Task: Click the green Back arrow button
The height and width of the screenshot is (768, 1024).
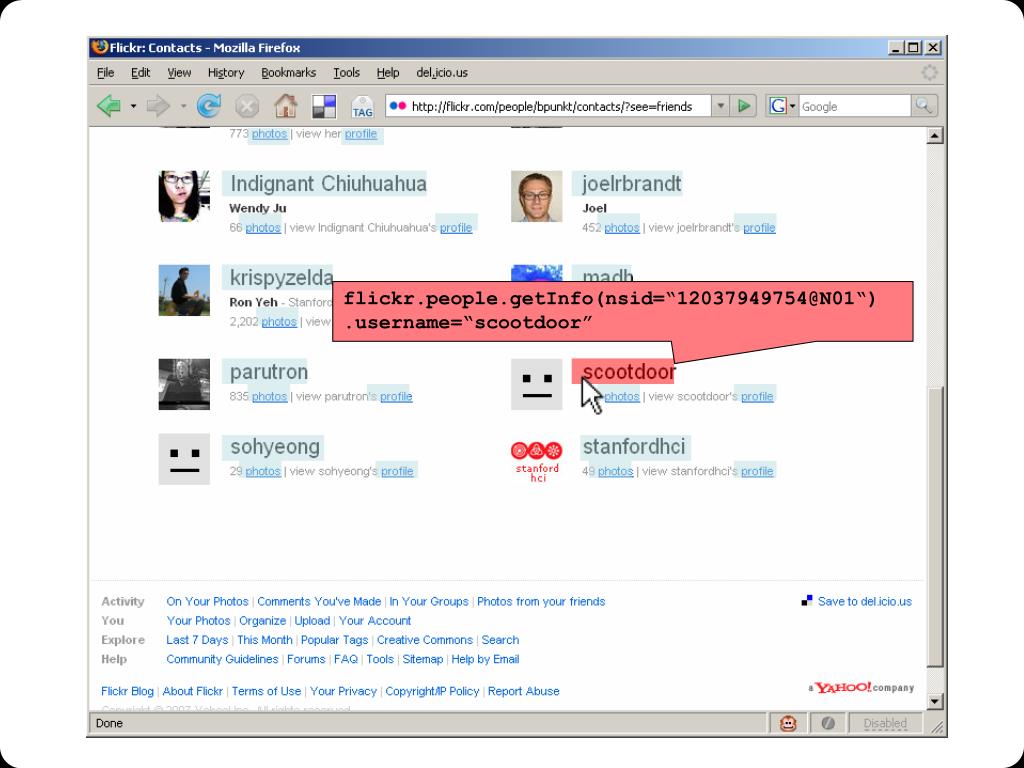Action: point(109,106)
